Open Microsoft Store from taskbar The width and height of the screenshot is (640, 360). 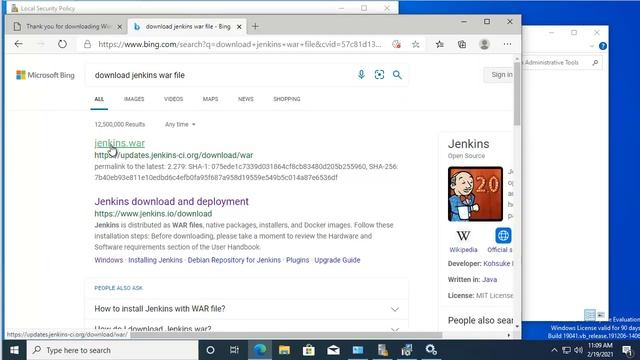309,350
